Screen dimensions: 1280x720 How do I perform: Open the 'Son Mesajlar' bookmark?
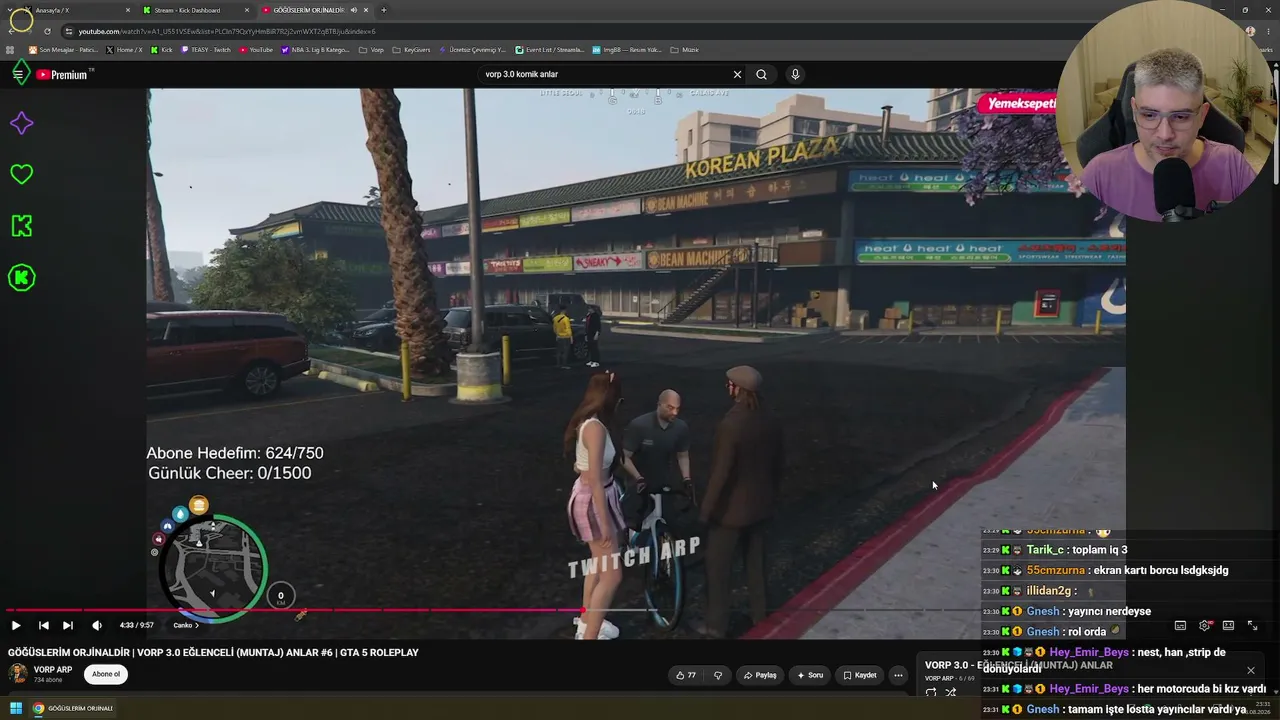(64, 50)
